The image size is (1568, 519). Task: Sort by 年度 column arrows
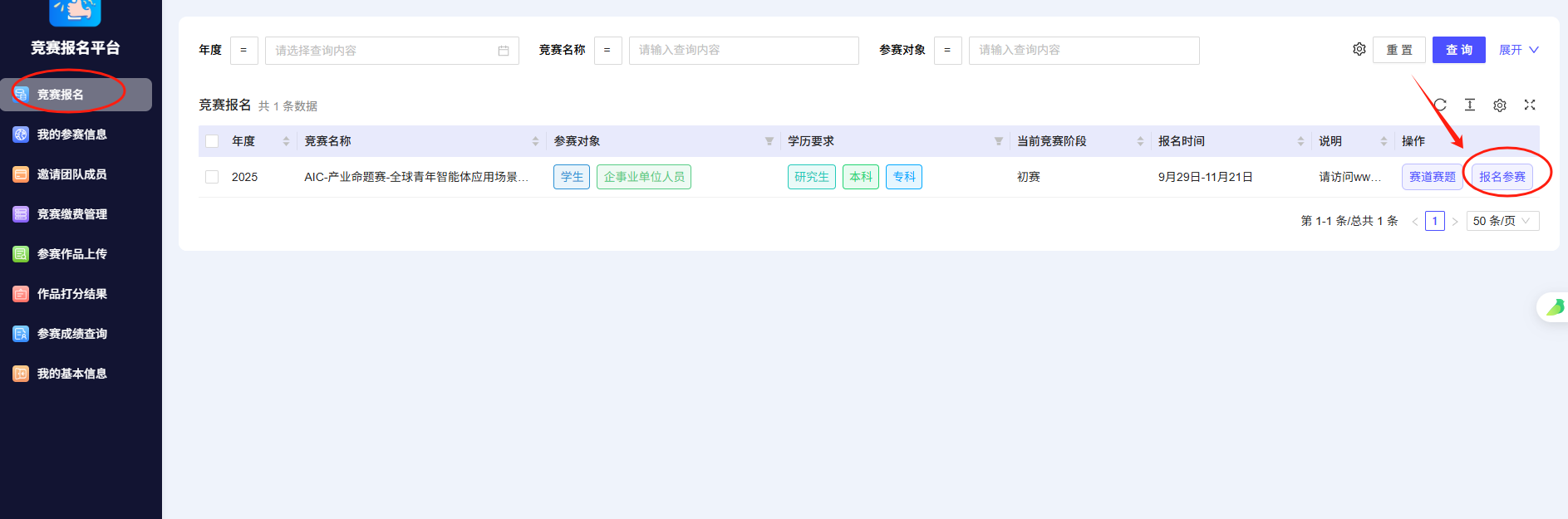pos(286,141)
